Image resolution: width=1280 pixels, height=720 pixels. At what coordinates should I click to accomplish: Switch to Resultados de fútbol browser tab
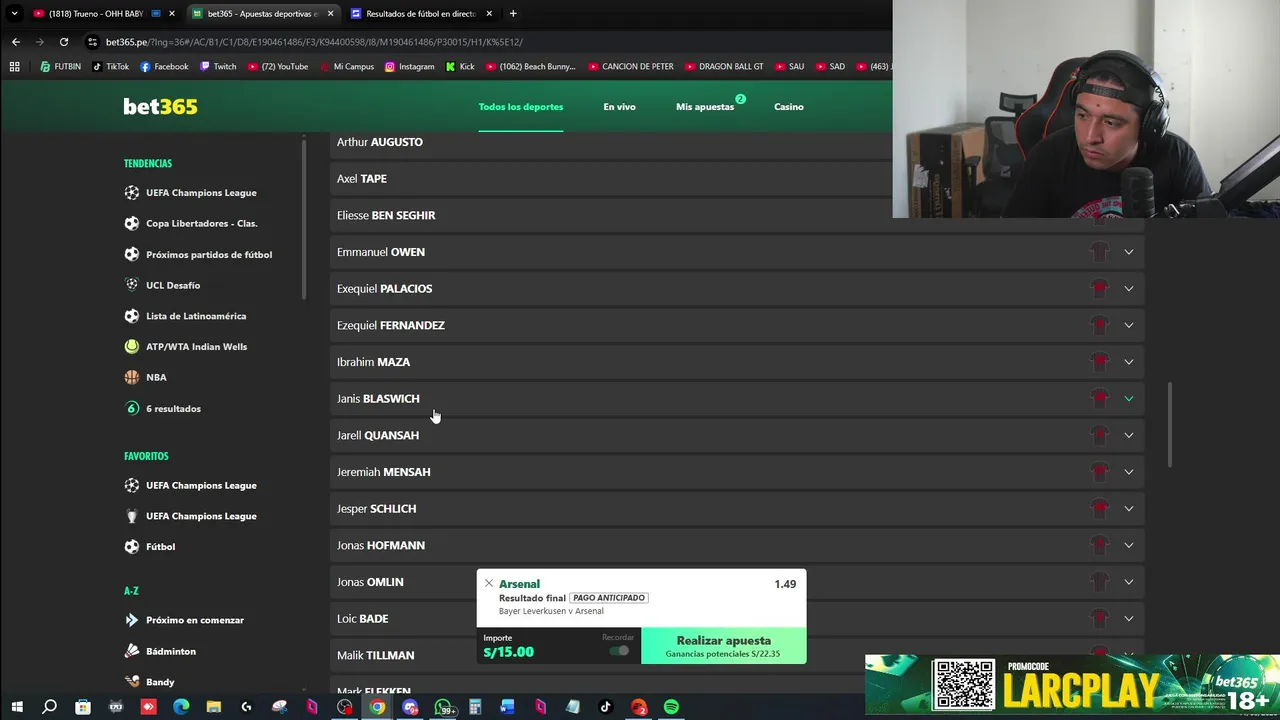click(420, 14)
